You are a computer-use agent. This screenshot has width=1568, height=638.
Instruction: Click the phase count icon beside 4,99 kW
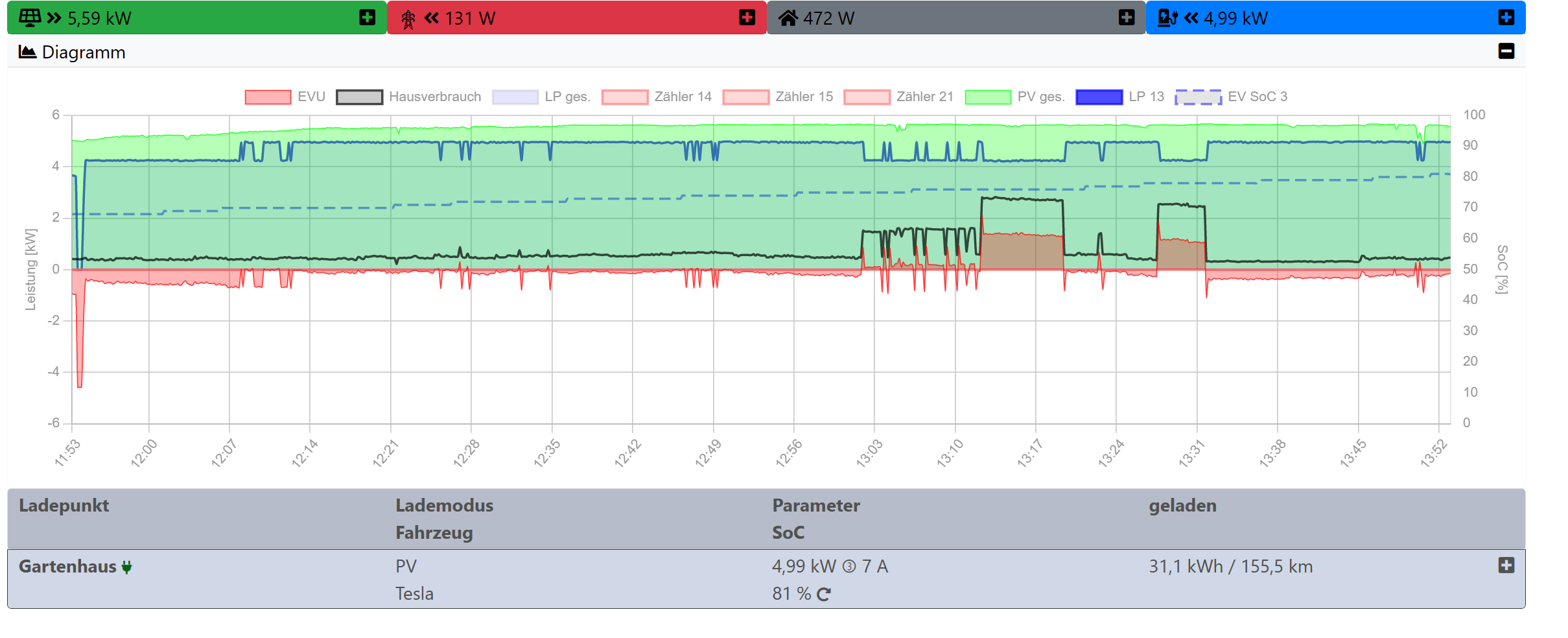[848, 567]
